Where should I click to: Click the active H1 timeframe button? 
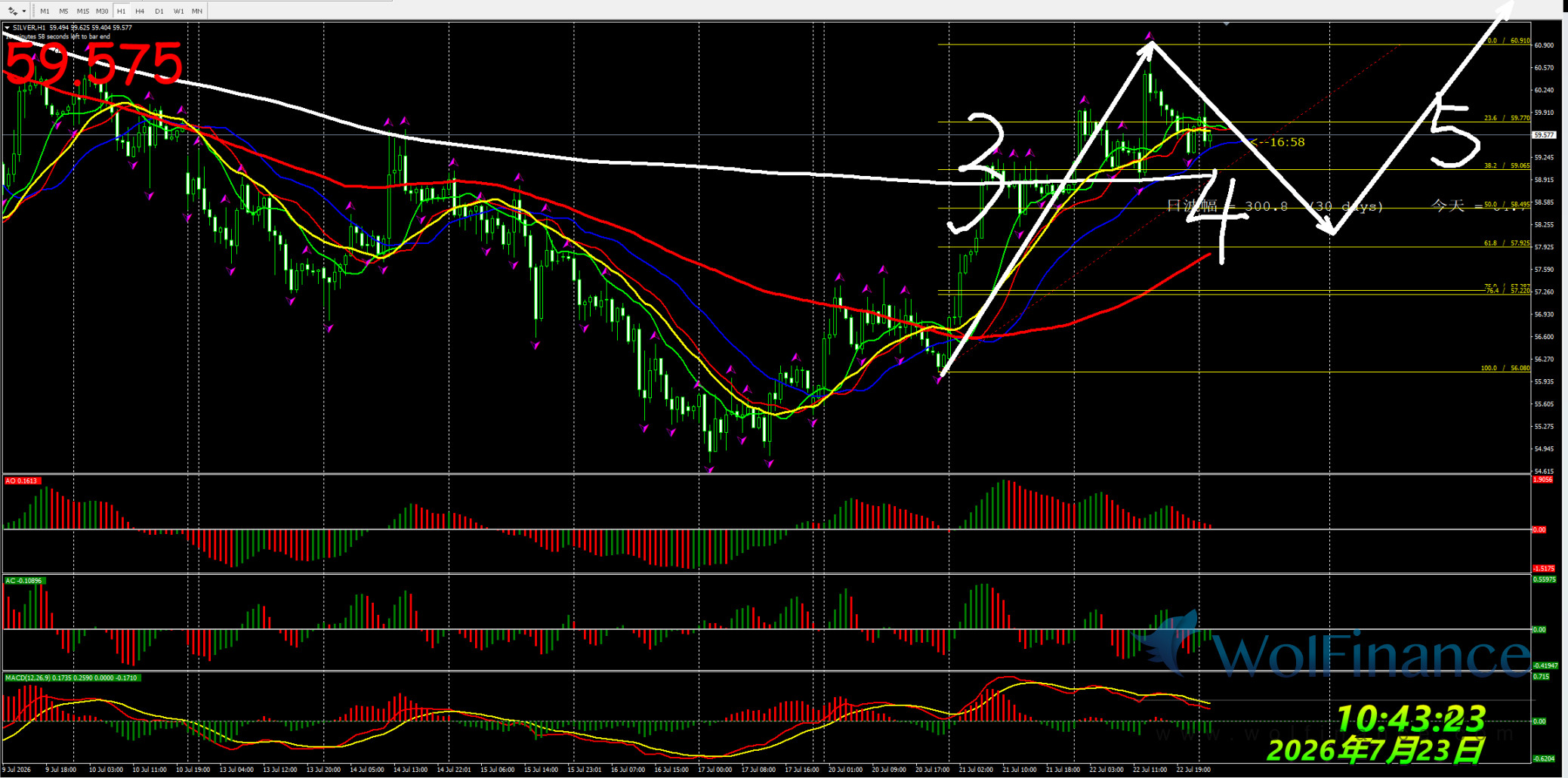click(121, 11)
